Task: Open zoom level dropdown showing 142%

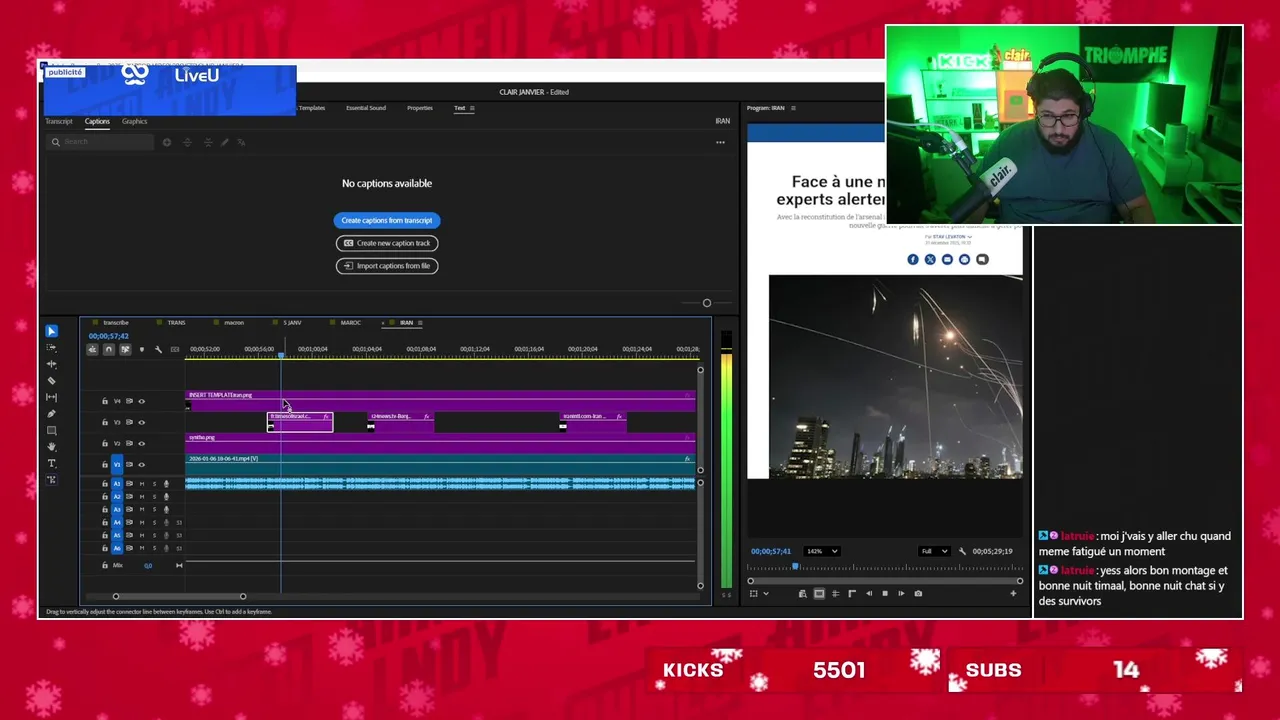Action: [822, 551]
